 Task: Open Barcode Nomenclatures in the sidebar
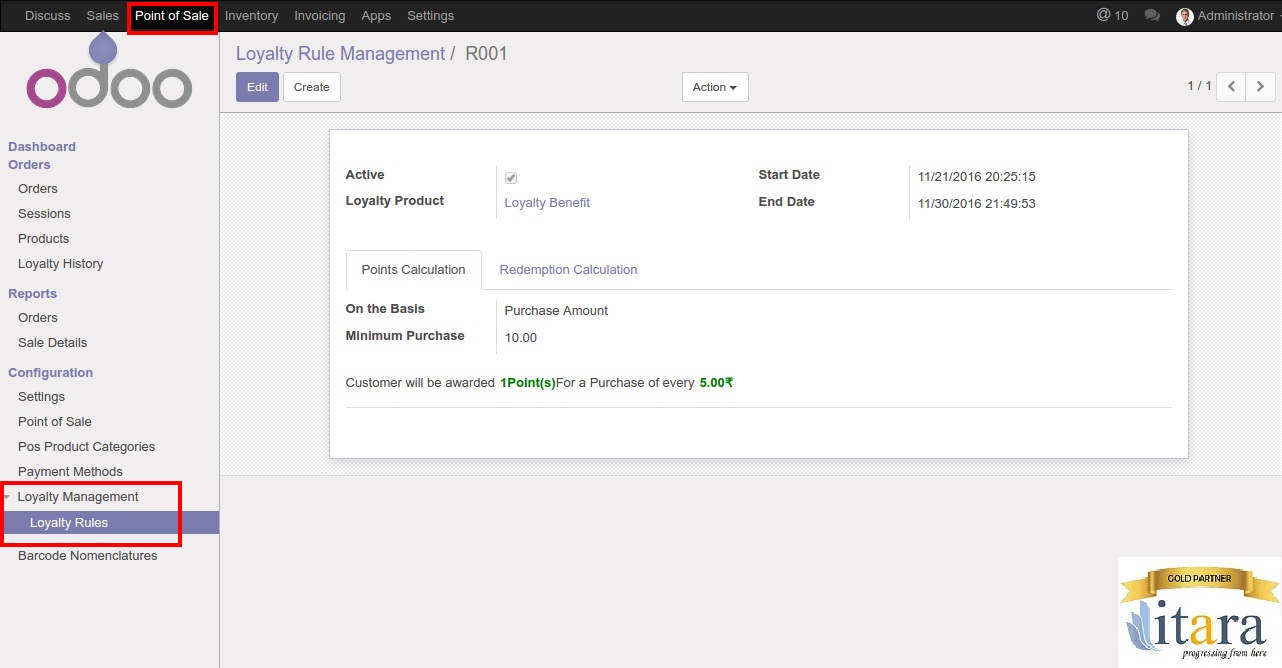tap(88, 556)
